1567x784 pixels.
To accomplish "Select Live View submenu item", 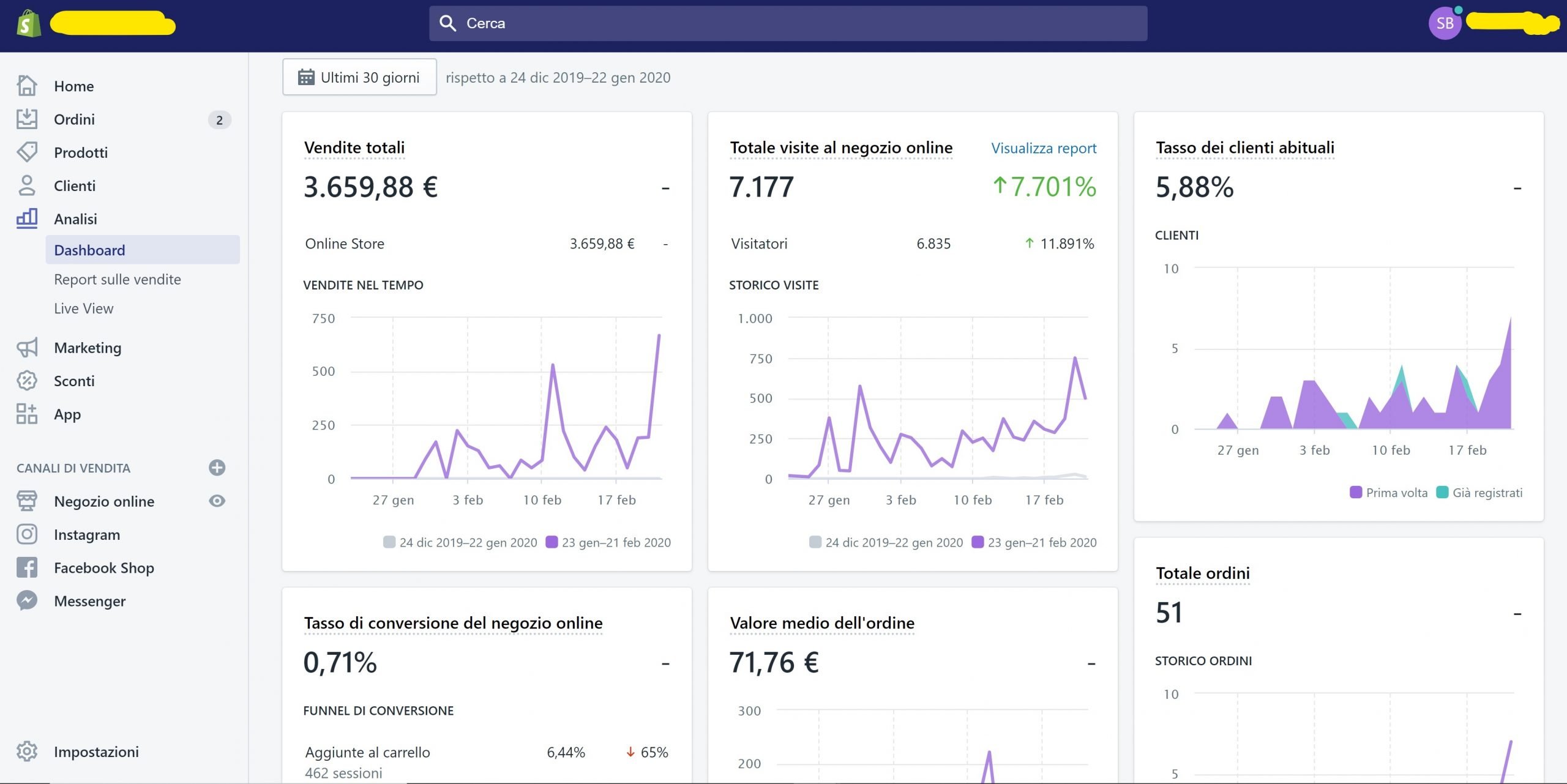I will click(84, 308).
